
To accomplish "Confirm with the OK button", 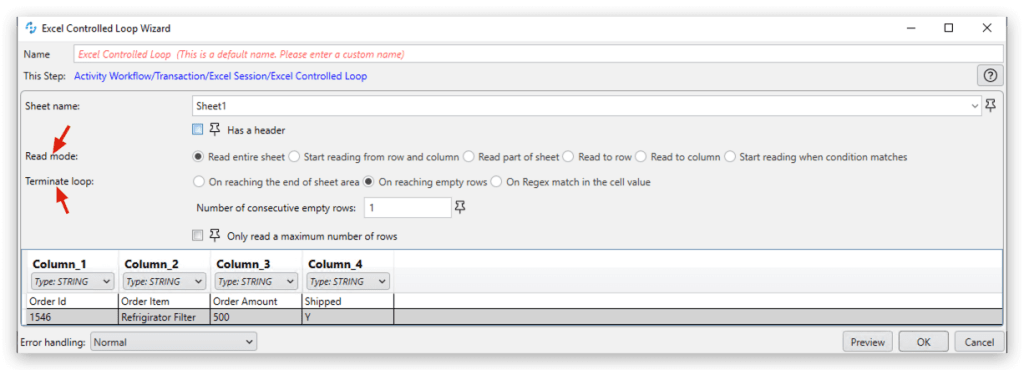I will tap(923, 342).
